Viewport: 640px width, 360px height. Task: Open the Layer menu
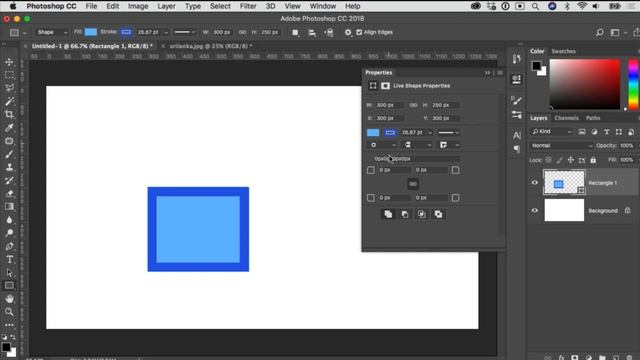coord(167,6)
